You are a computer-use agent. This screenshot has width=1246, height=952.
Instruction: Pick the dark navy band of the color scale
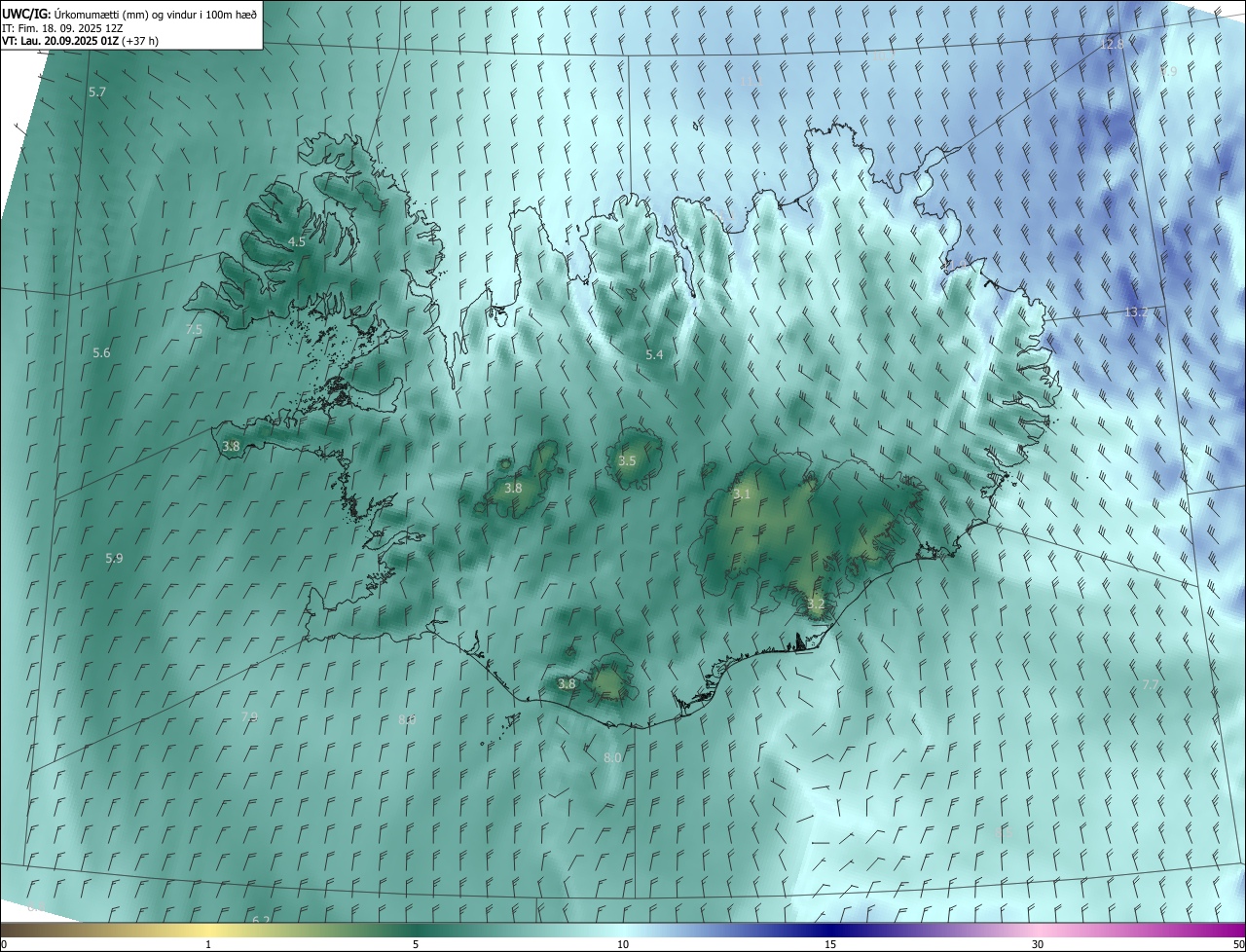click(x=830, y=930)
